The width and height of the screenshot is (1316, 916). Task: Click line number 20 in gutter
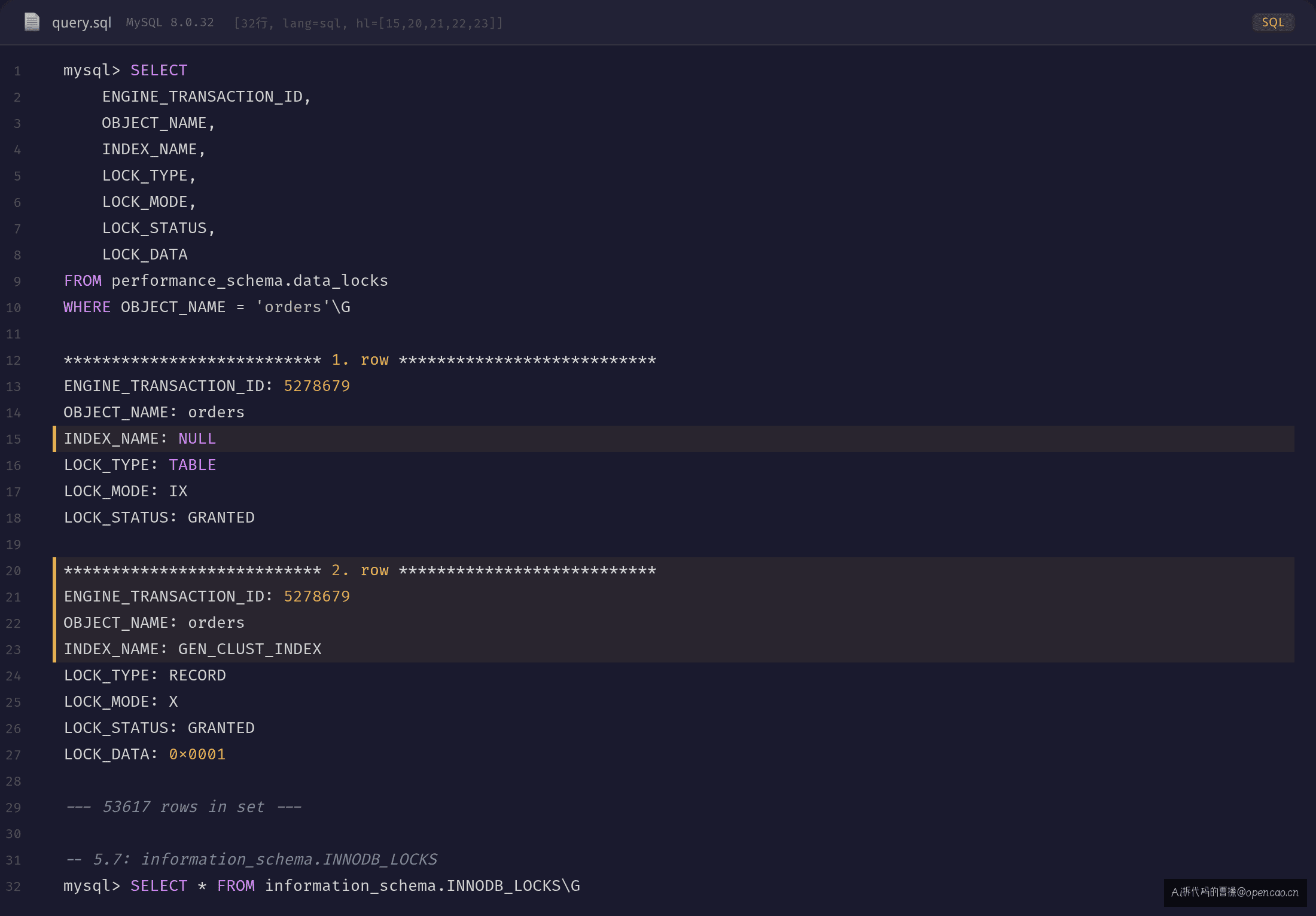14,571
